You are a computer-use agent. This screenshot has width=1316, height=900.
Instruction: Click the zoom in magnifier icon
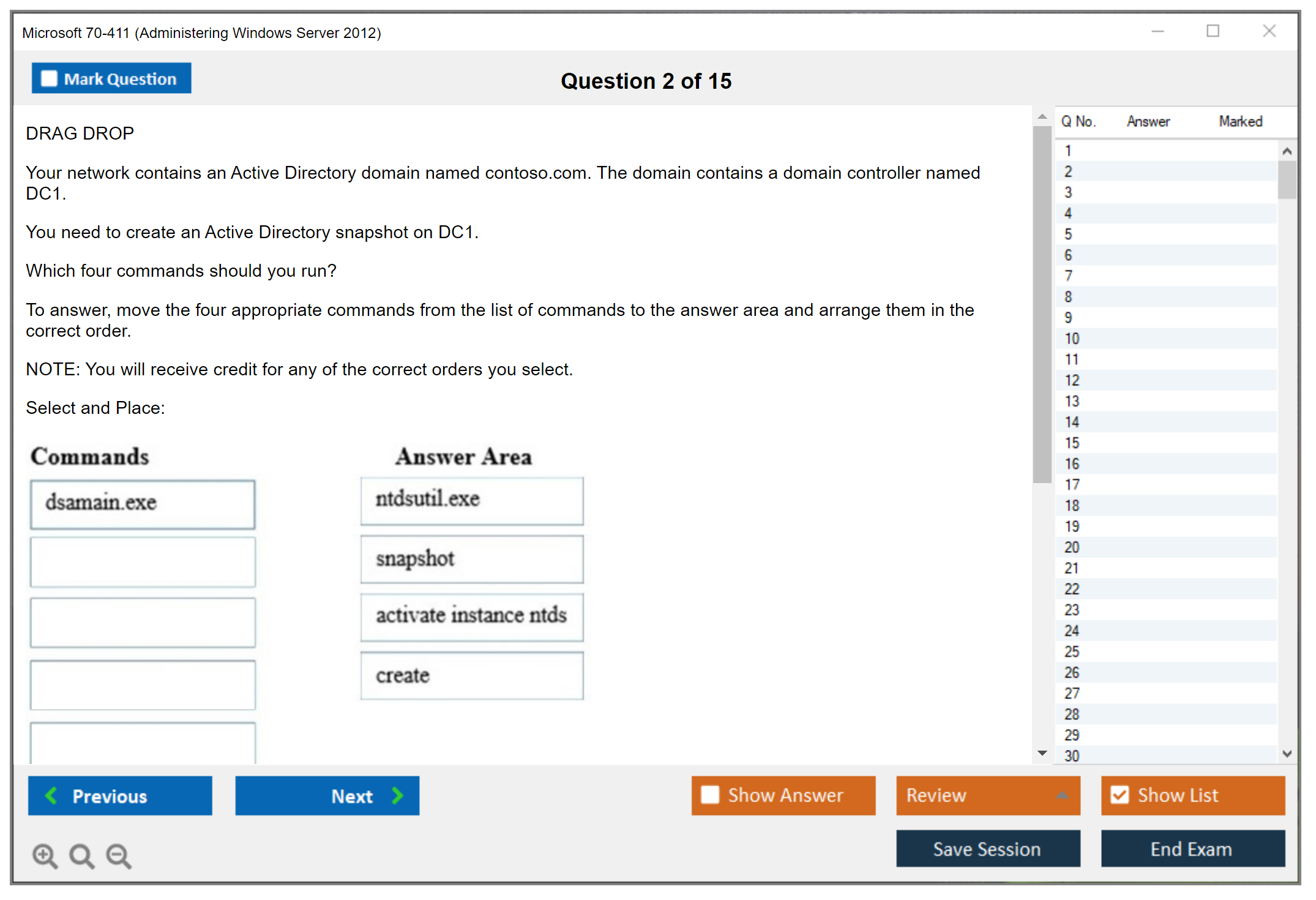44,855
